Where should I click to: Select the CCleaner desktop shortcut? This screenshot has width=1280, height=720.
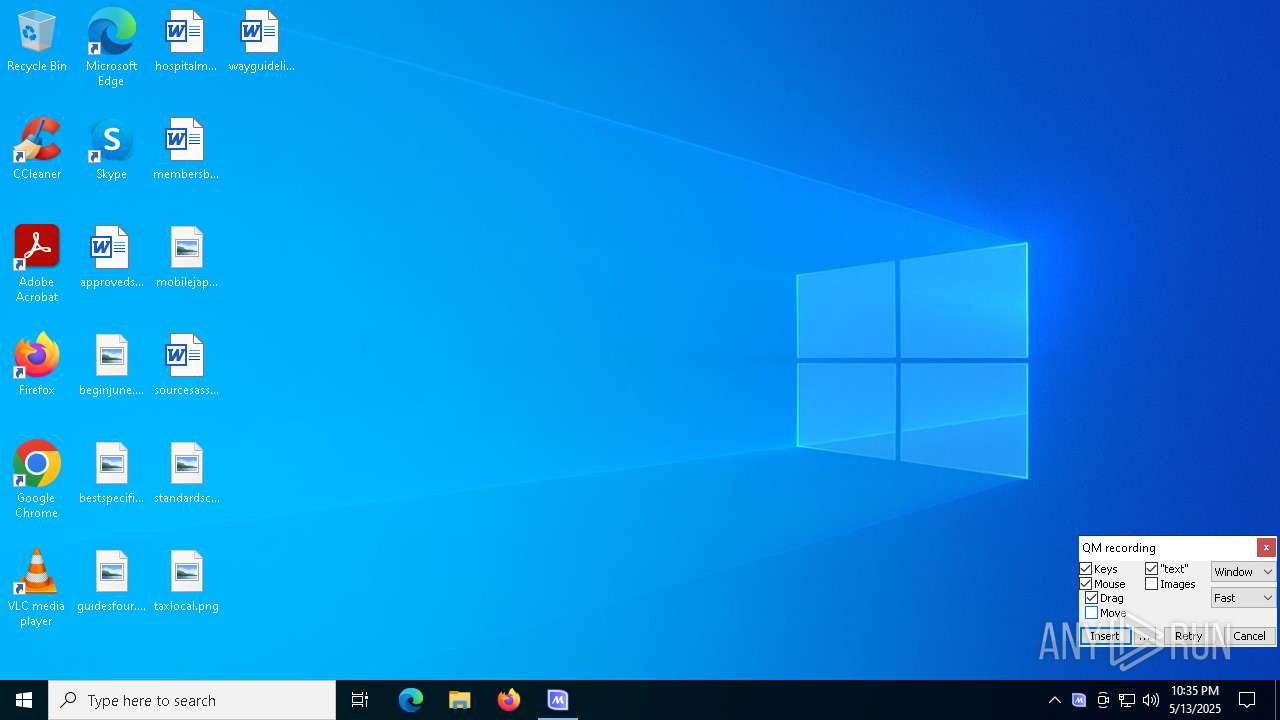click(37, 150)
